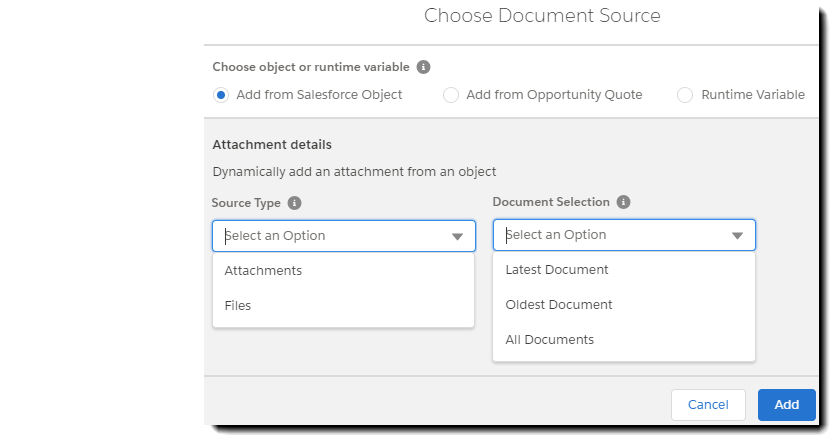Click the 'Choose Document Source' dialog title
This screenshot has height=435, width=830.
click(x=542, y=16)
